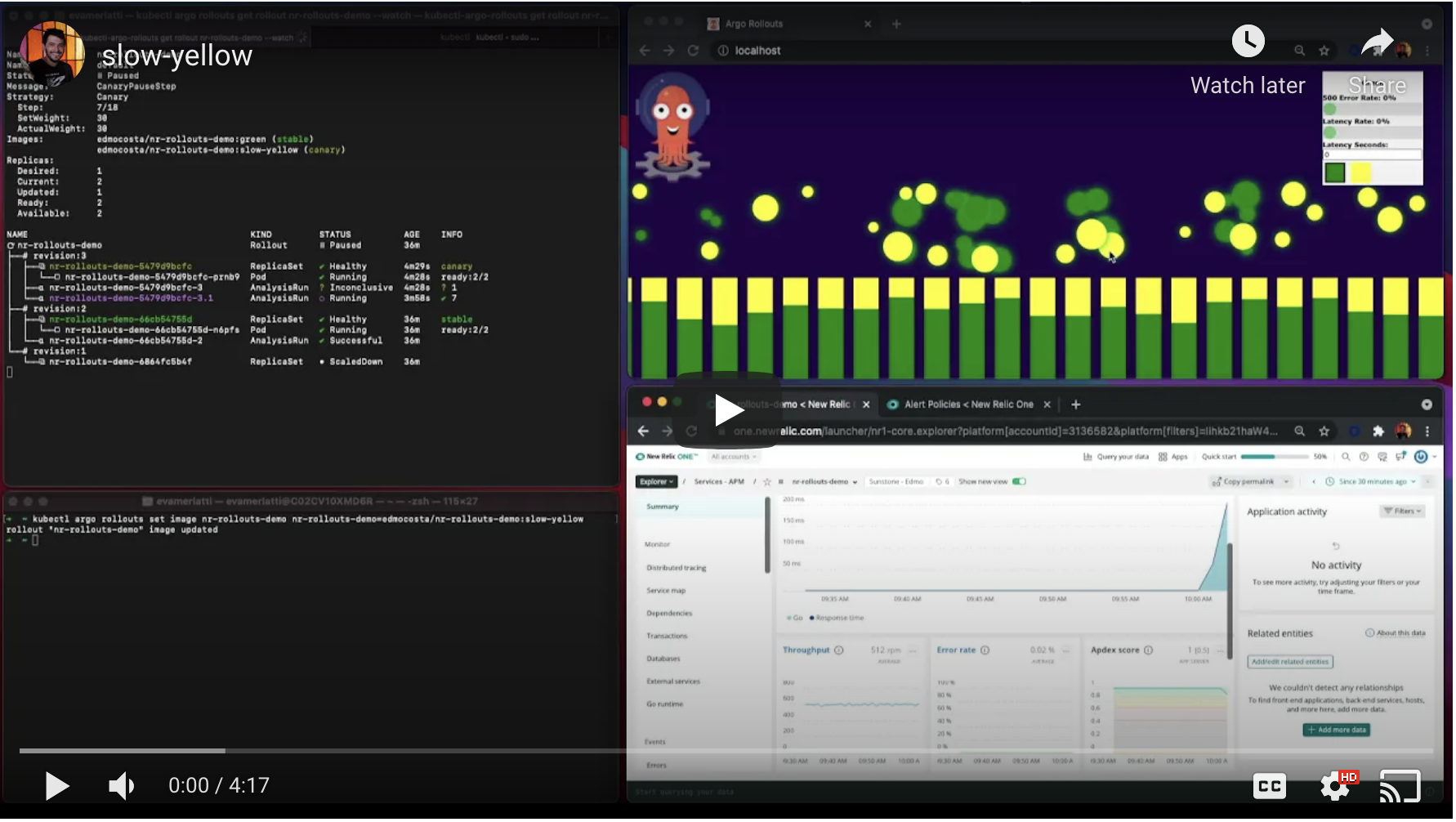Start playback from the bottom control bar

pyautogui.click(x=56, y=786)
